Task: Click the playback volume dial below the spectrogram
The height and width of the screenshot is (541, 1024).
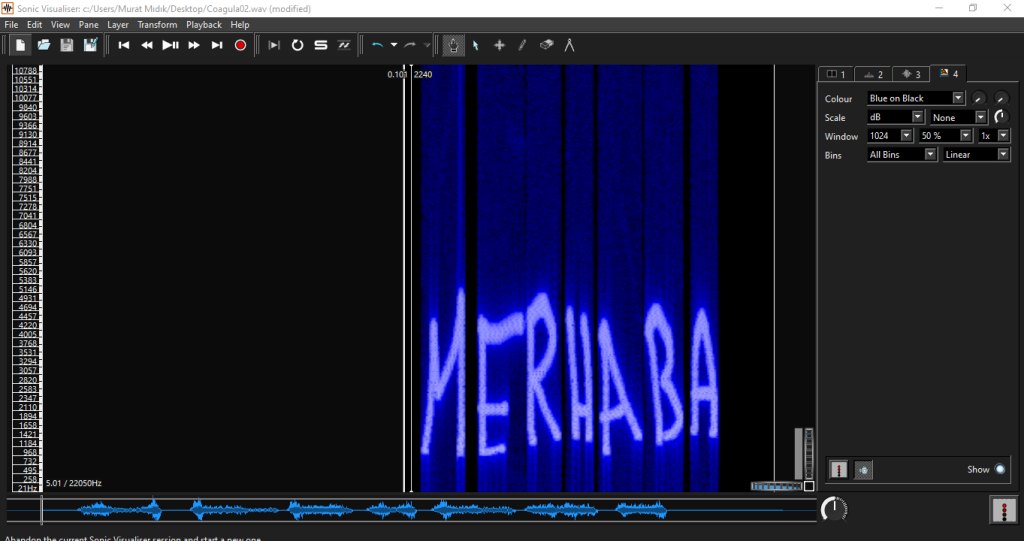Action: pyautogui.click(x=832, y=510)
